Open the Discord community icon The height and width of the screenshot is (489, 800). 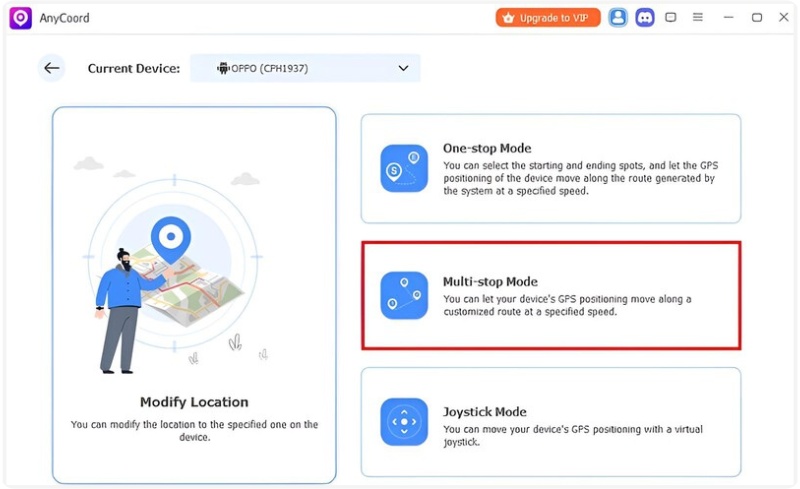coord(645,17)
